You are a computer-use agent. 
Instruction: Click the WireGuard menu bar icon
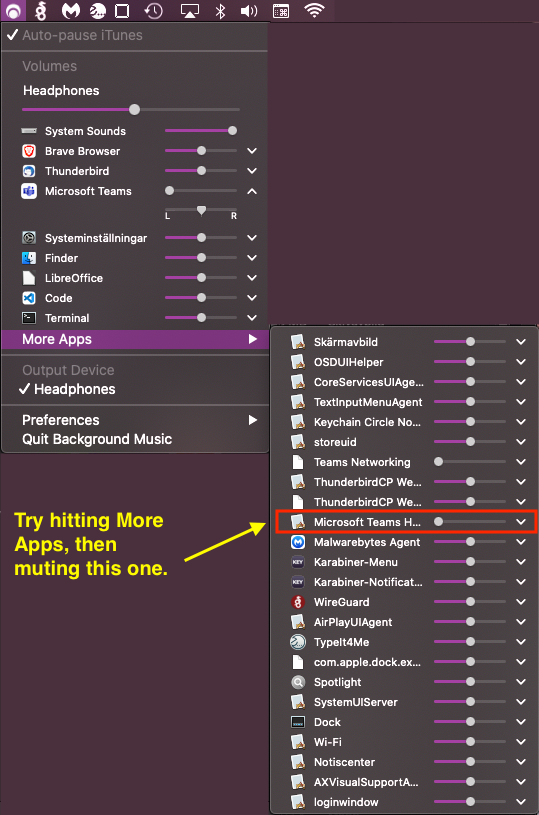pyautogui.click(x=41, y=10)
